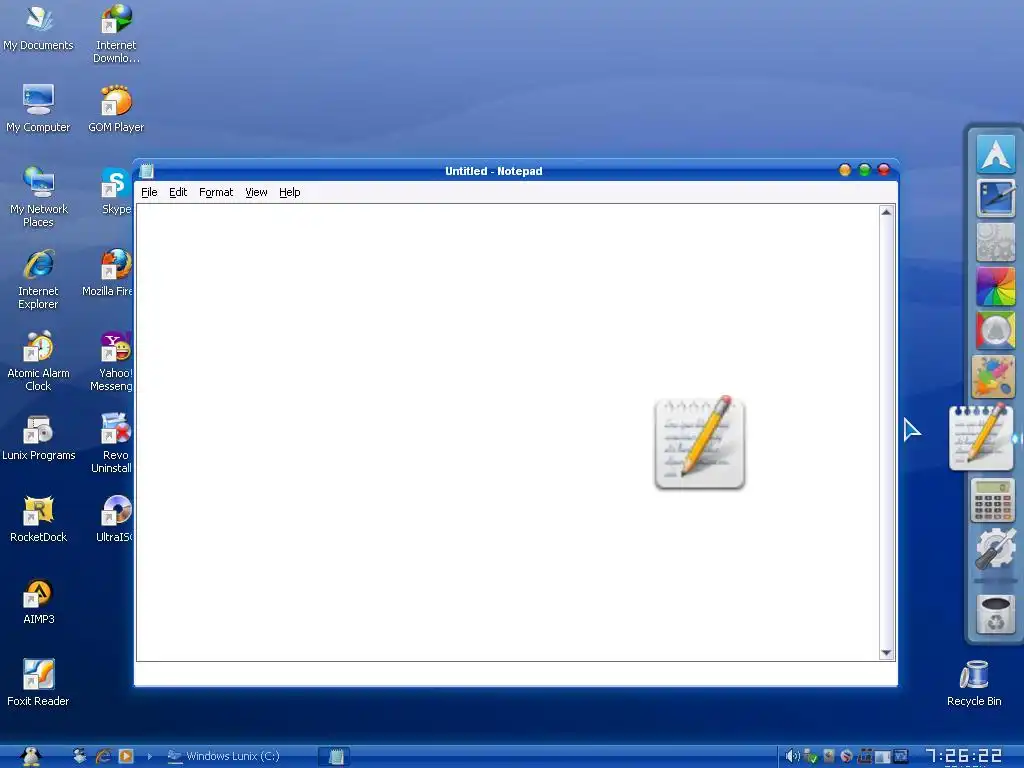The height and width of the screenshot is (768, 1024).
Task: Launch the Foxit Reader shortcut
Action: [x=38, y=683]
